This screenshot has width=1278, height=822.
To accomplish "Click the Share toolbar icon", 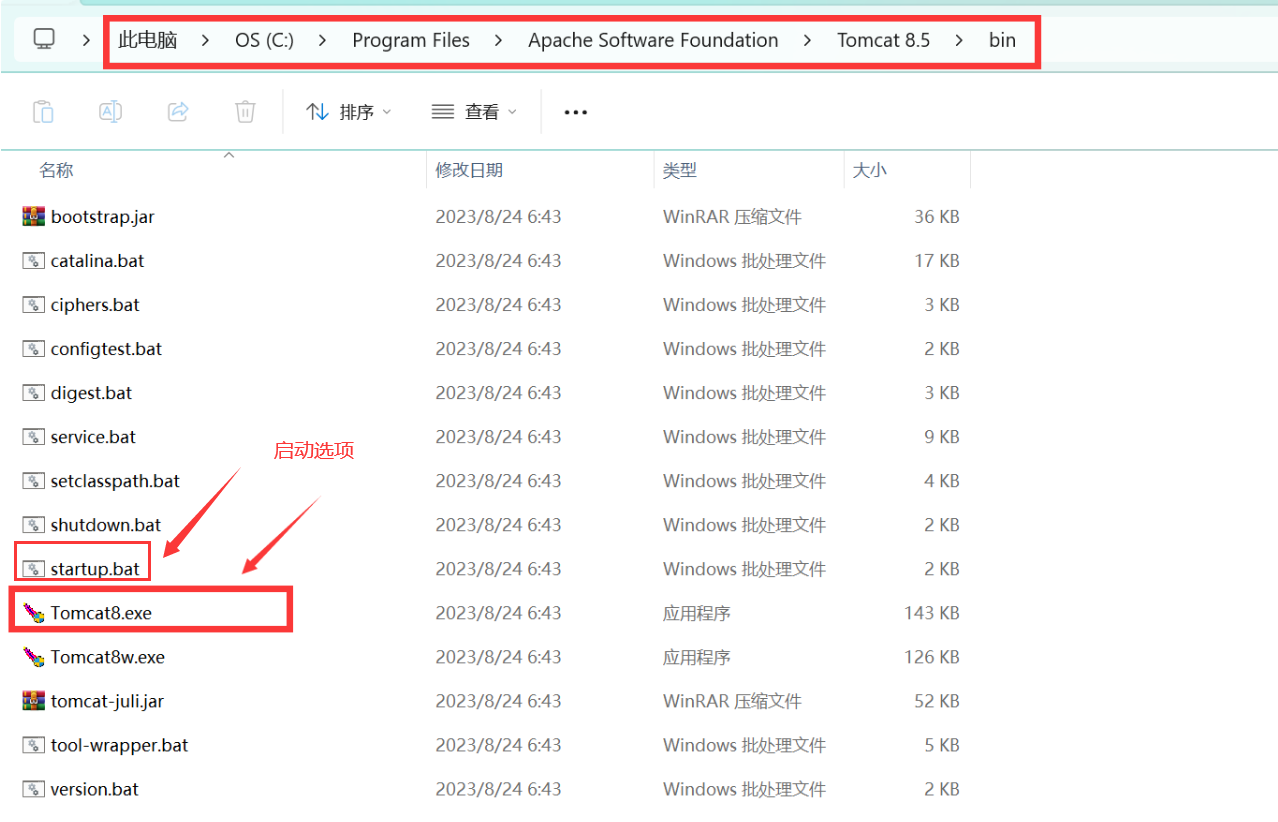I will pos(178,111).
